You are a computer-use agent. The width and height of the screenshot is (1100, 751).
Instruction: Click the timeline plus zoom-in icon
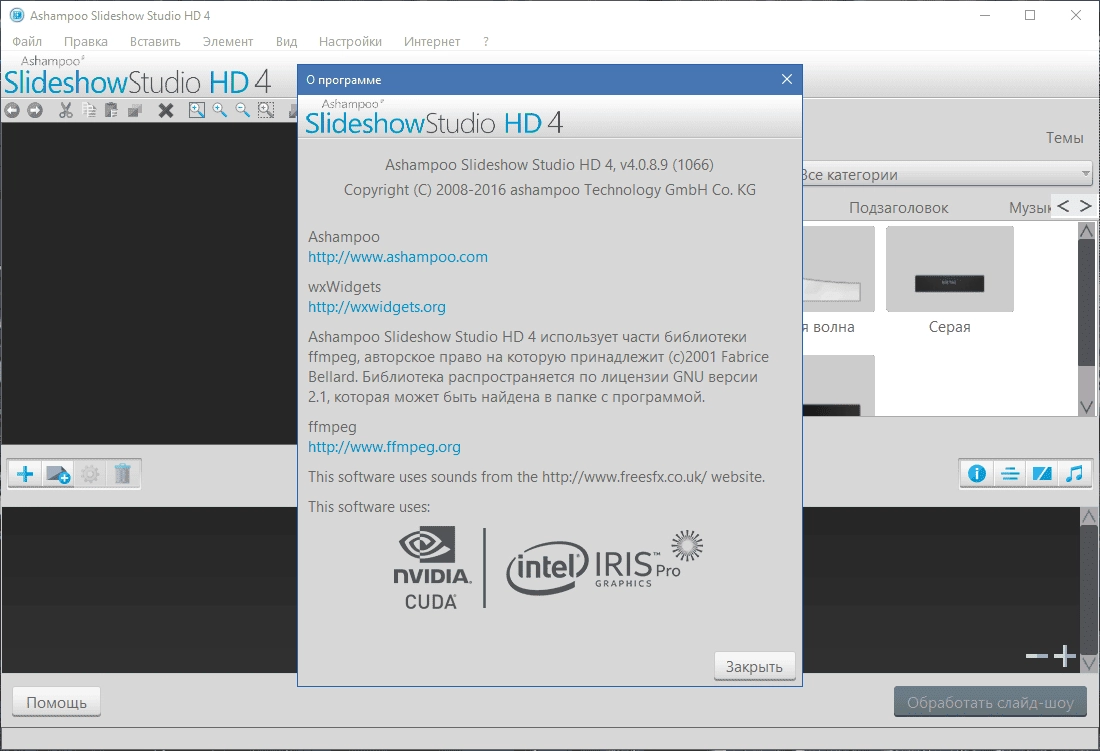pyautogui.click(x=1065, y=656)
